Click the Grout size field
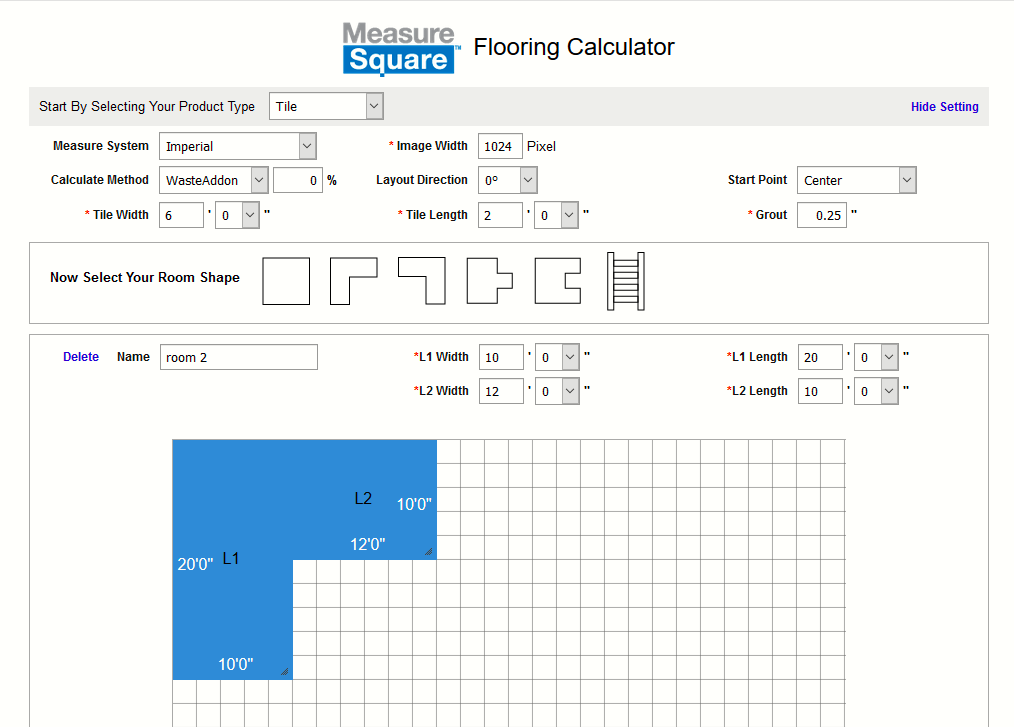 pyautogui.click(x=822, y=215)
